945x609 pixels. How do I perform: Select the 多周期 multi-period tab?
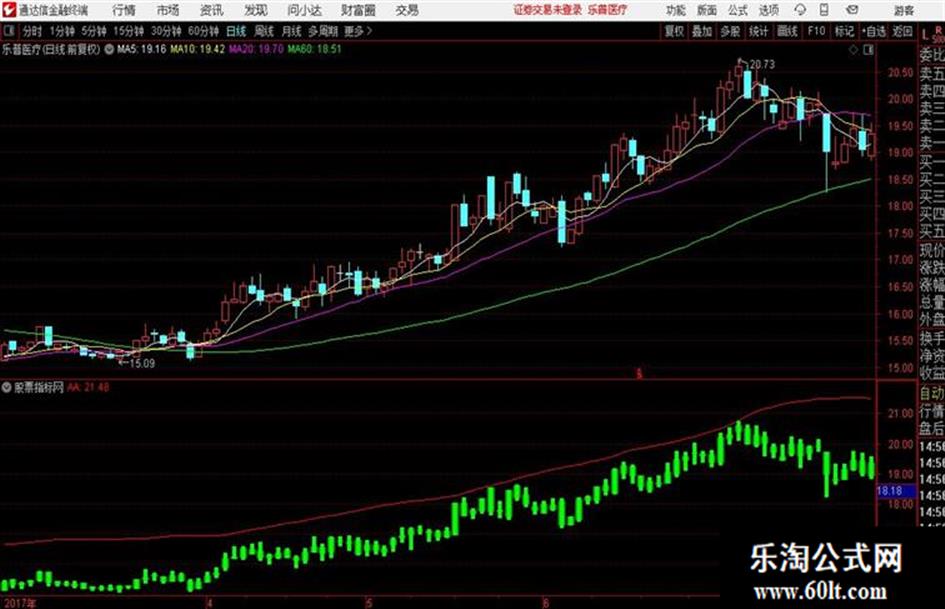[323, 31]
